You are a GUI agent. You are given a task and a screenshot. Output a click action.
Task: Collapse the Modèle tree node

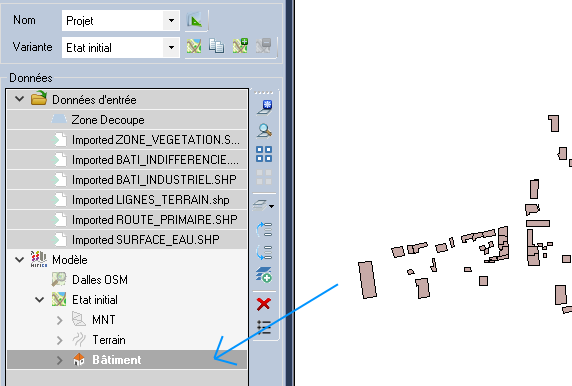(19, 260)
